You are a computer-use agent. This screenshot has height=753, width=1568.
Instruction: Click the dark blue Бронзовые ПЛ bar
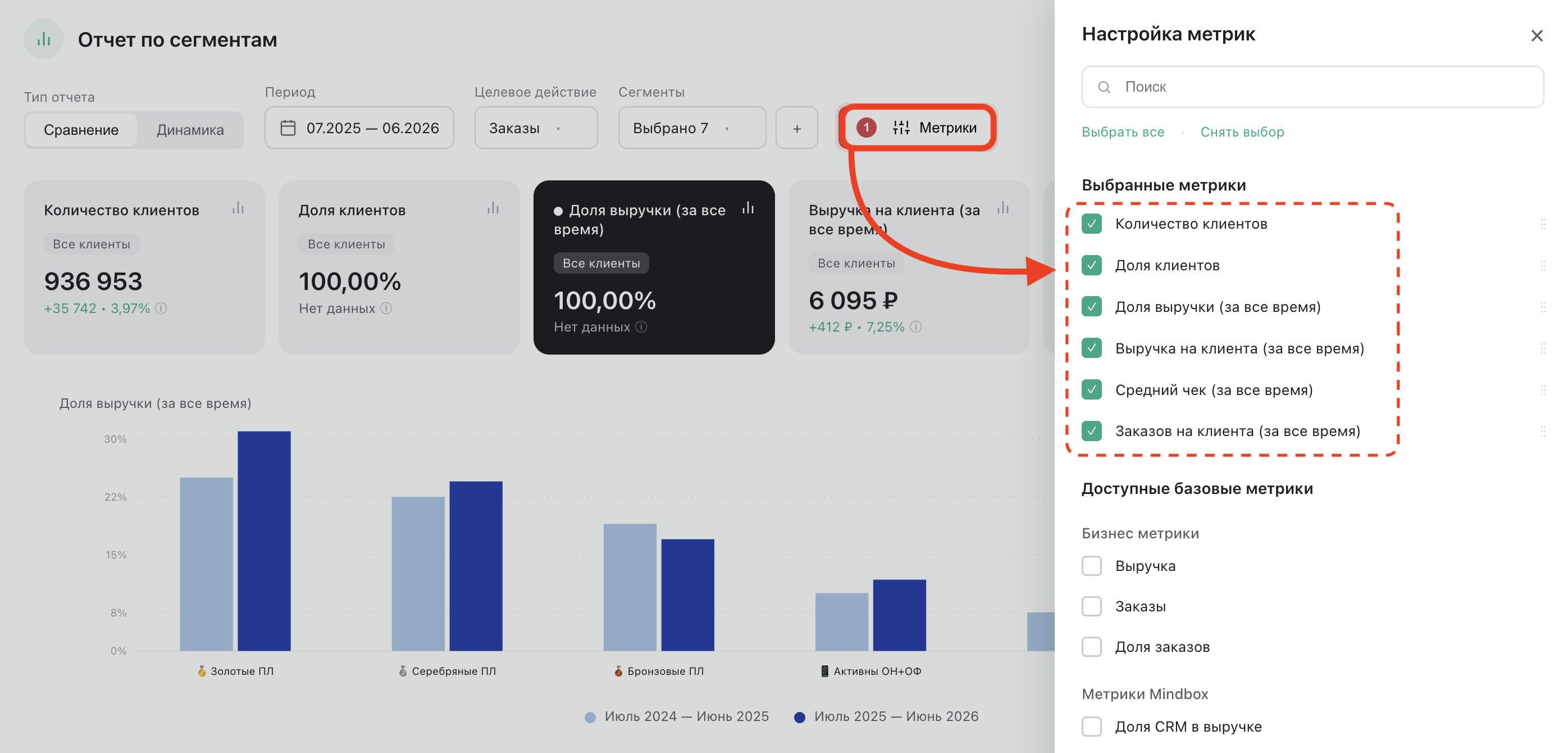tap(688, 595)
